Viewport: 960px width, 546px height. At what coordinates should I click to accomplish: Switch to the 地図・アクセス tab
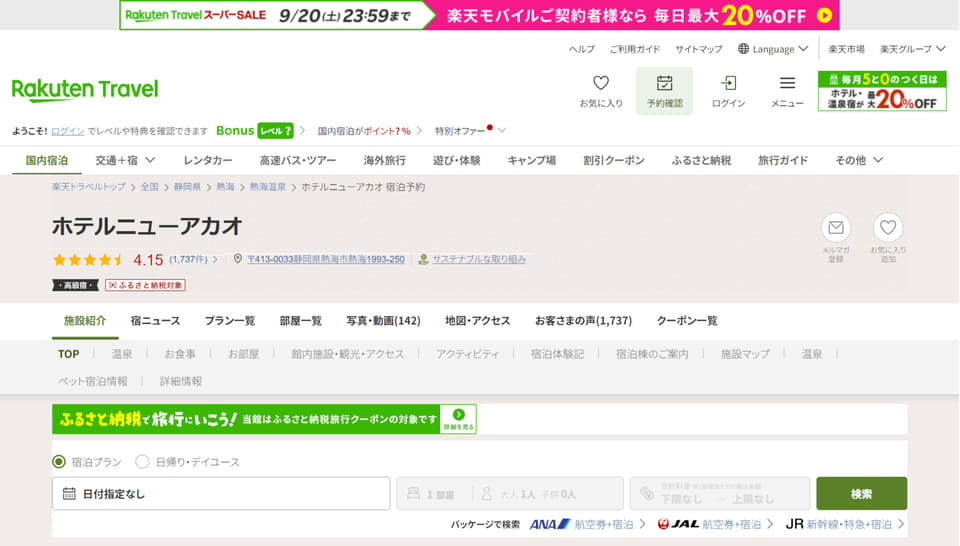pyautogui.click(x=478, y=321)
